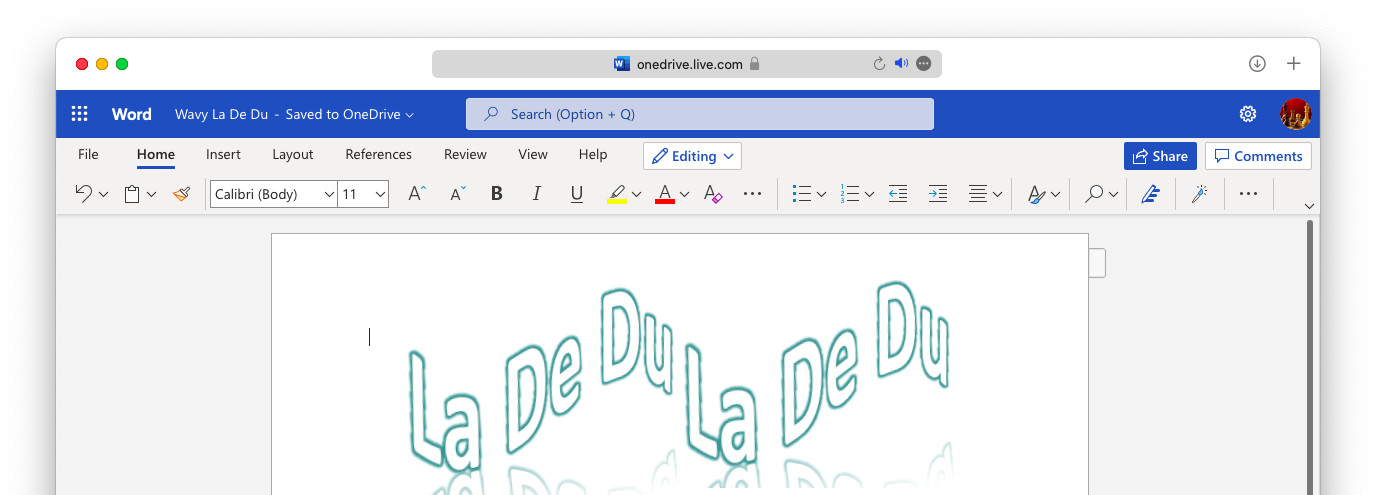Click the onedrive.live.com address bar
This screenshot has width=1376, height=495.
click(687, 64)
